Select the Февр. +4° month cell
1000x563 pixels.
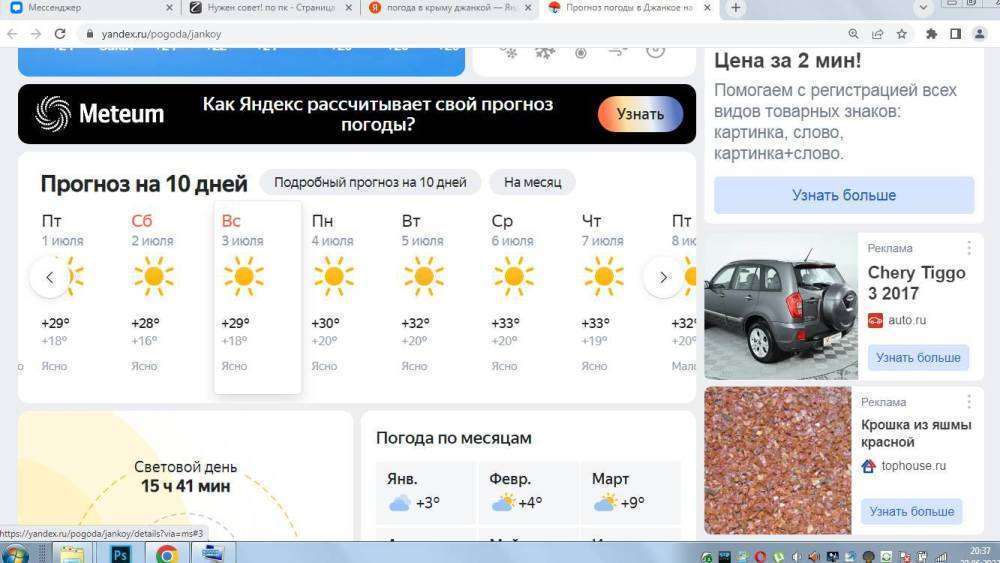[528, 493]
